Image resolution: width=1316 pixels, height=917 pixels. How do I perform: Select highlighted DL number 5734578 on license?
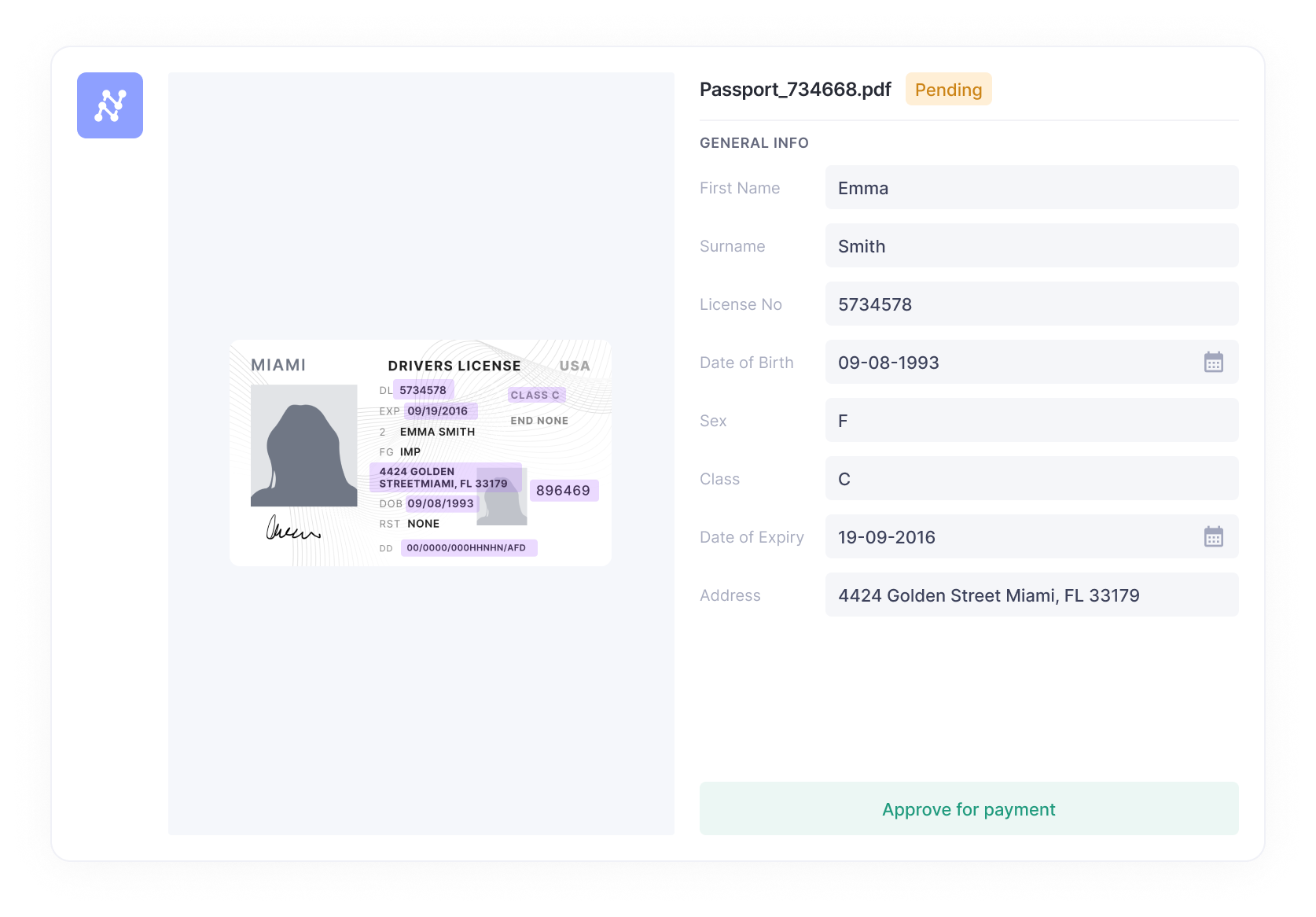pos(423,390)
